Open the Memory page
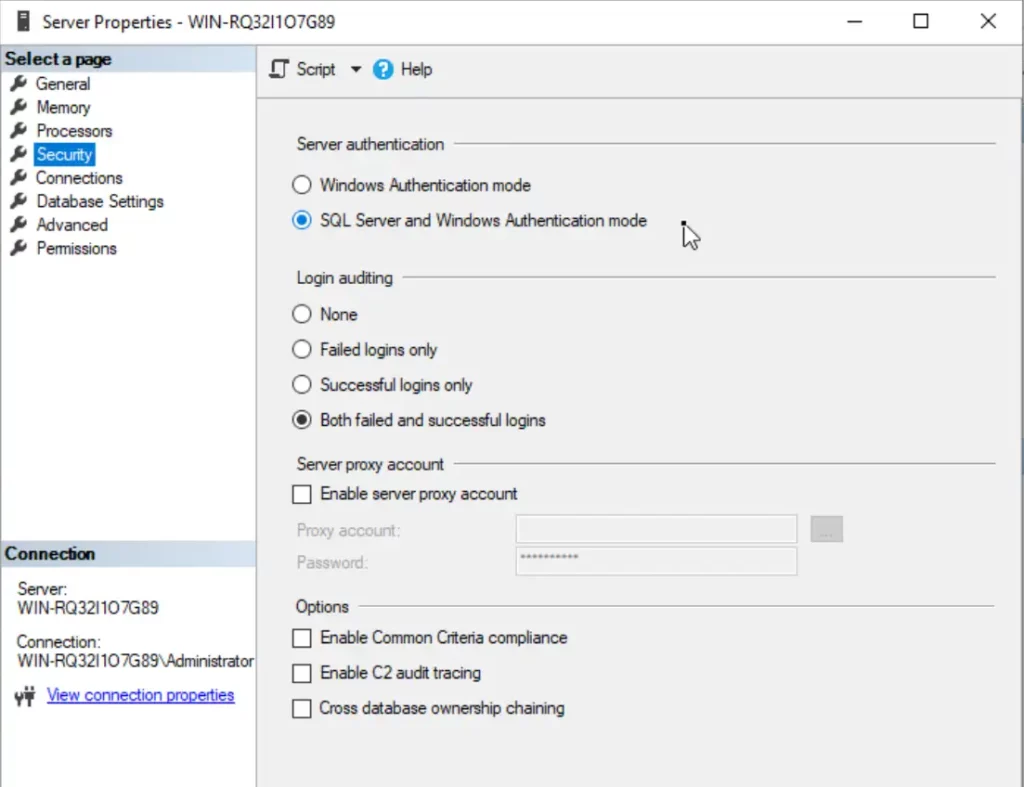This screenshot has width=1024, height=787. tap(63, 107)
